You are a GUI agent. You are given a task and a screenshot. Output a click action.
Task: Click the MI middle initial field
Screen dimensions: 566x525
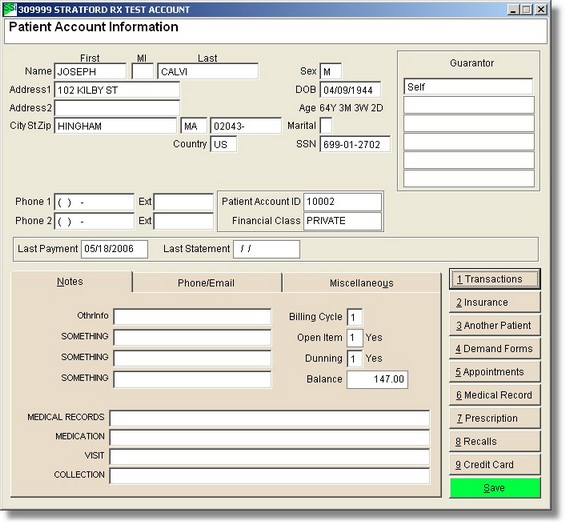click(x=143, y=71)
